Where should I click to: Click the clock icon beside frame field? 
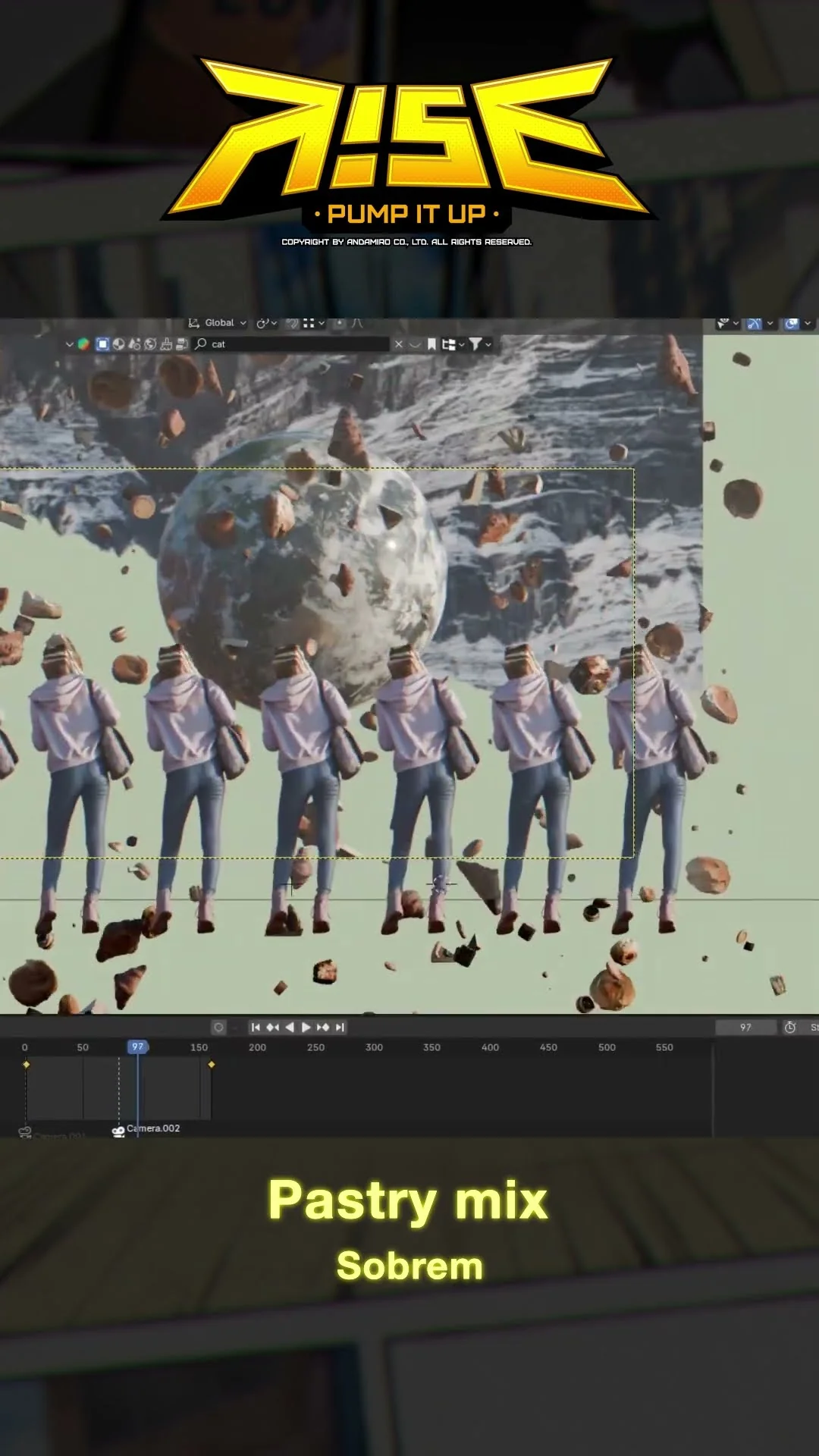pyautogui.click(x=790, y=1027)
